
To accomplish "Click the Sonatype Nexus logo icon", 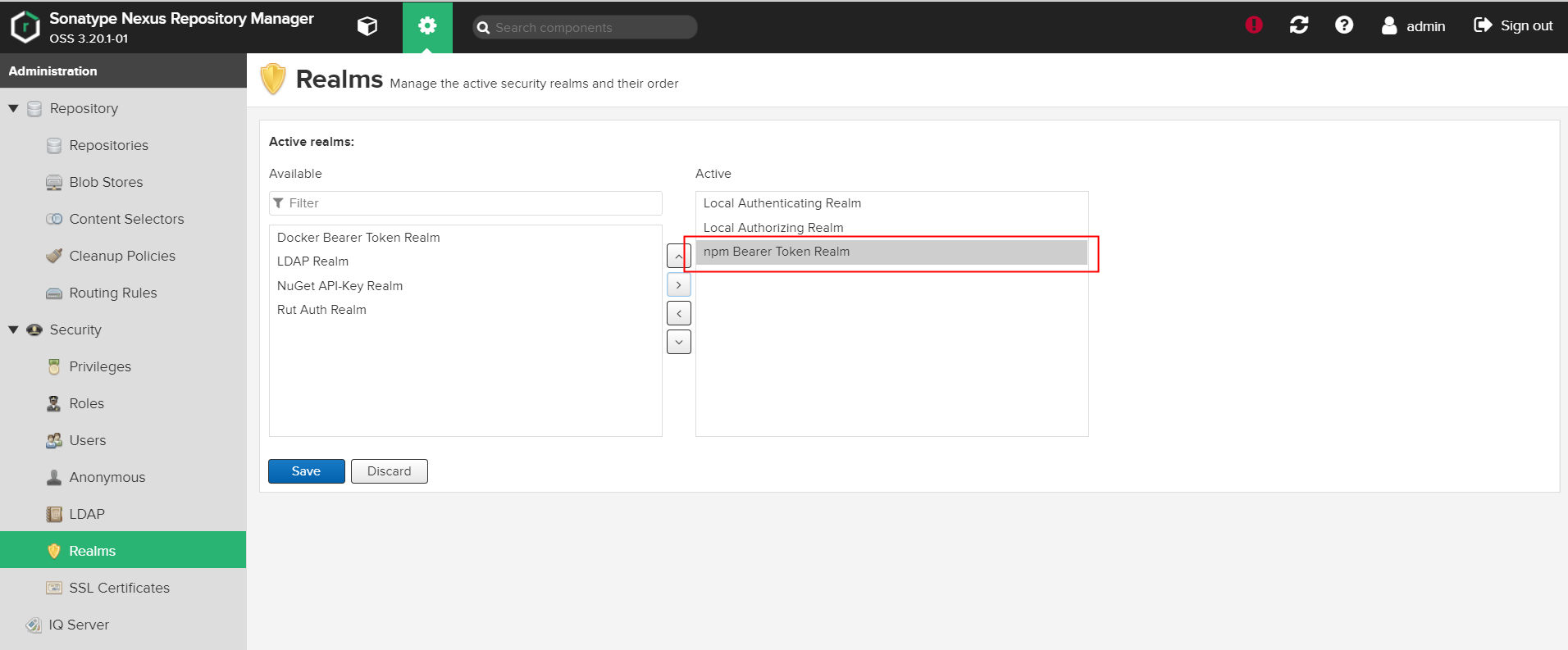I will [25, 26].
